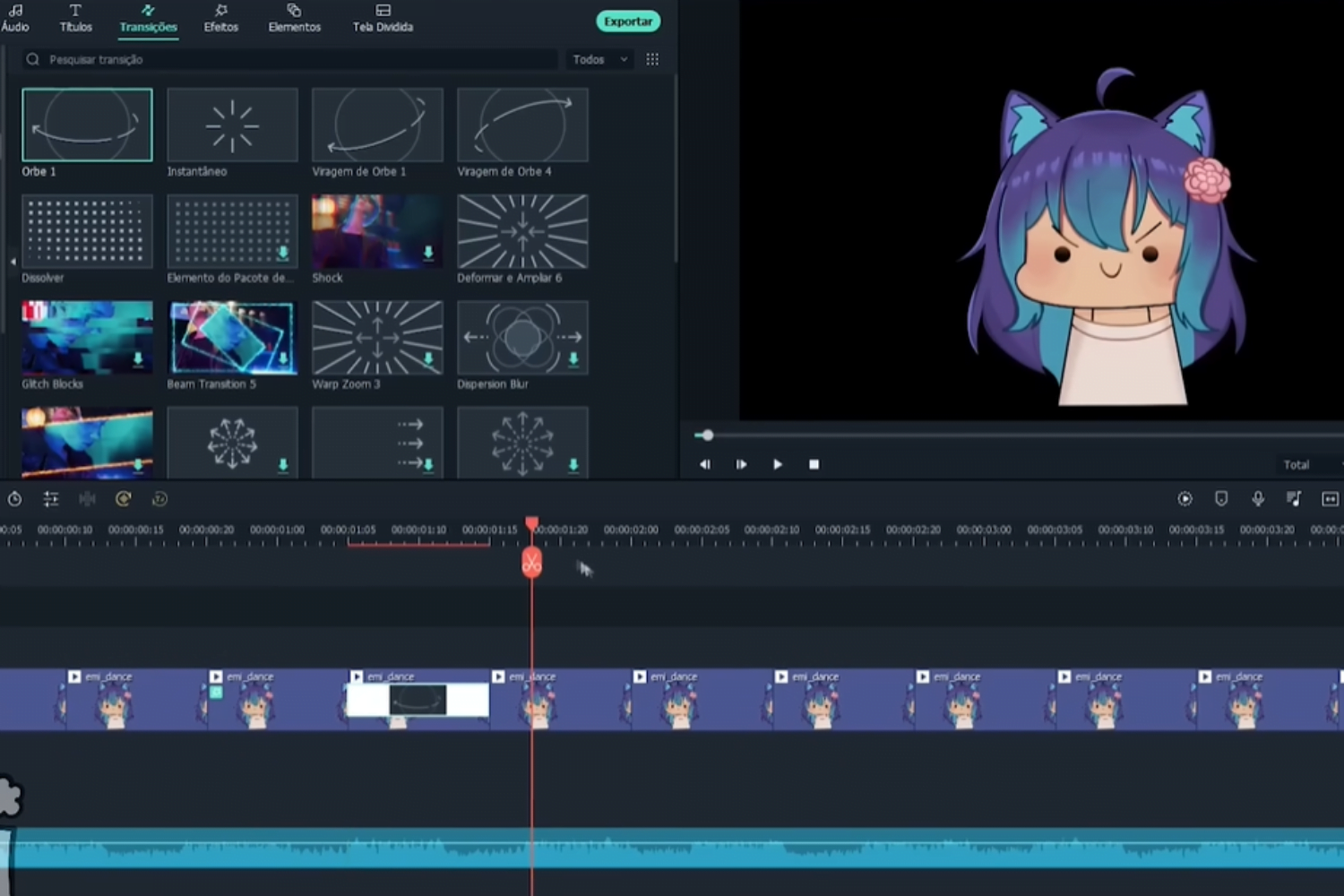
Task: Open the Tela Dividida tab
Action: point(383,18)
